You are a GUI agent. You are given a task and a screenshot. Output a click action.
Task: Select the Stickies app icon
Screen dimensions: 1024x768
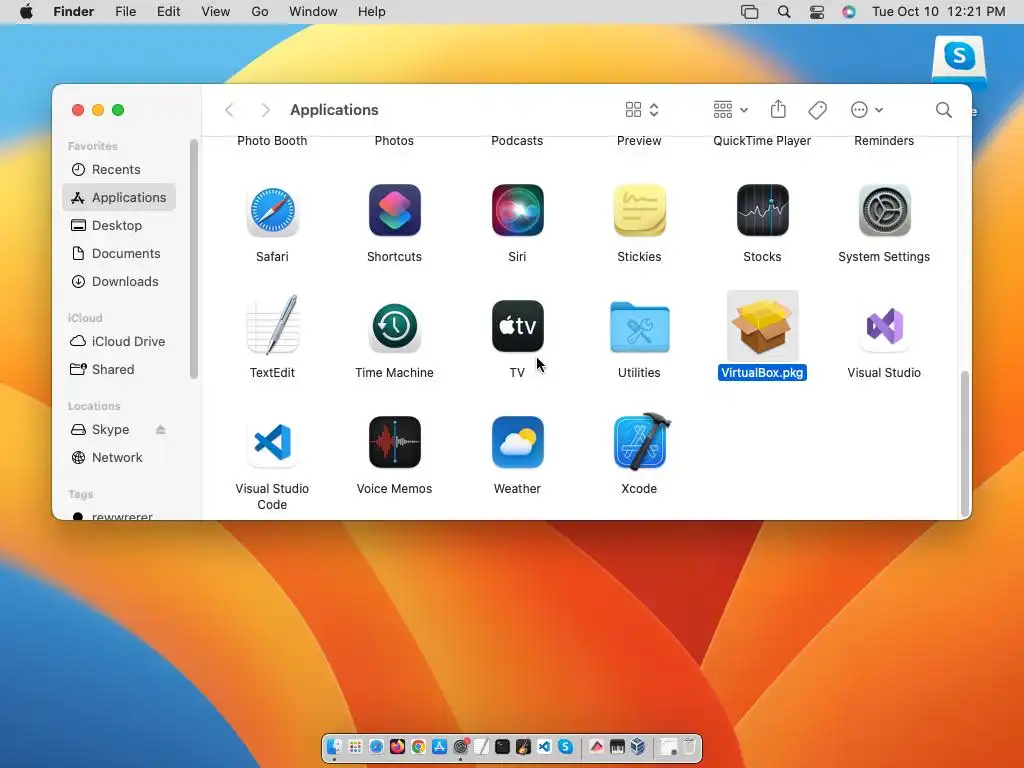click(x=639, y=210)
